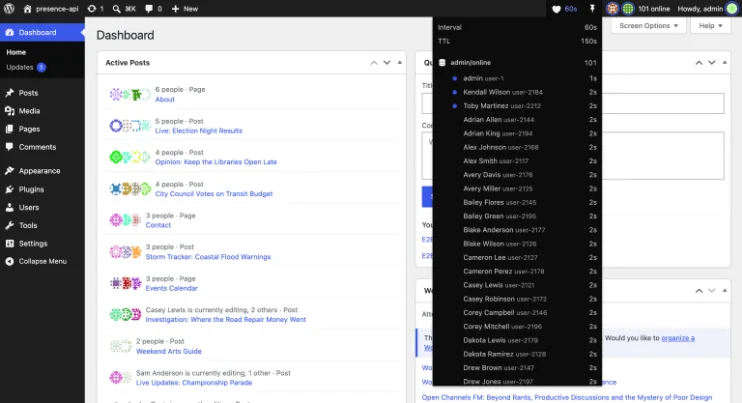This screenshot has width=742, height=403.
Task: Open the comments bubble in the admin bar
Action: [153, 9]
